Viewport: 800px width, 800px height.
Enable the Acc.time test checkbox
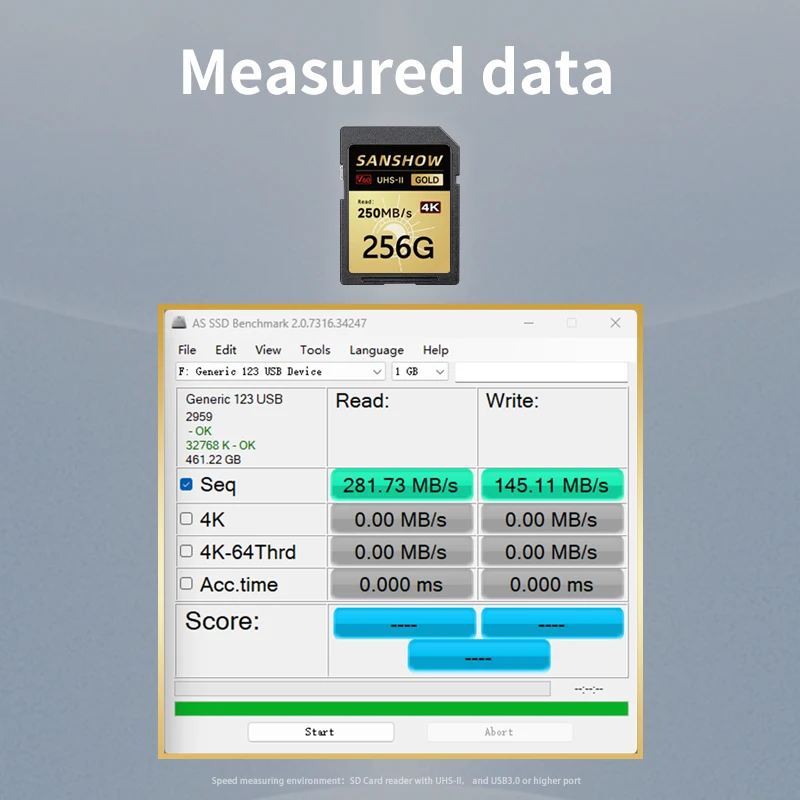[186, 584]
